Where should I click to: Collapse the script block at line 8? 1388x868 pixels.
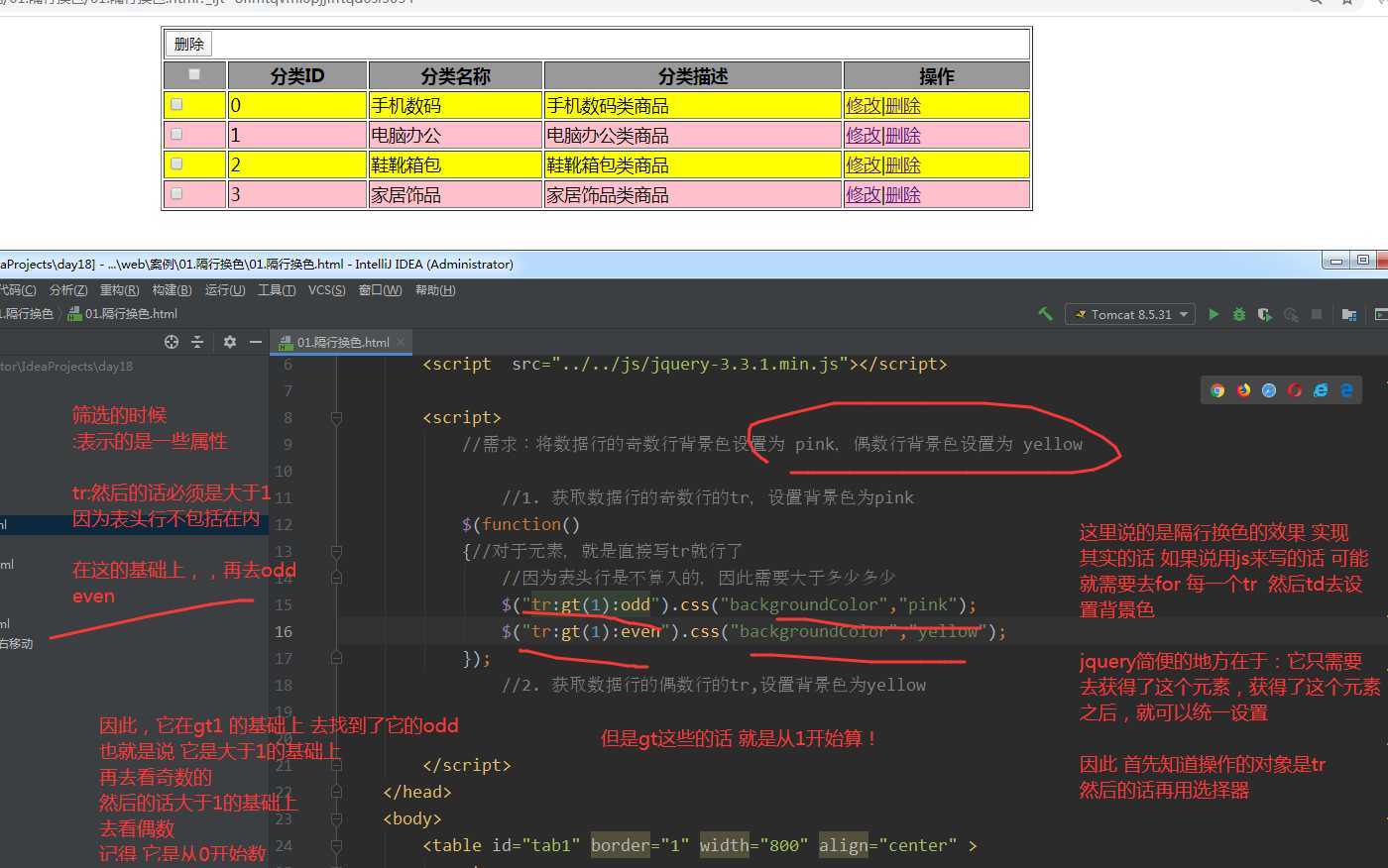pos(336,418)
